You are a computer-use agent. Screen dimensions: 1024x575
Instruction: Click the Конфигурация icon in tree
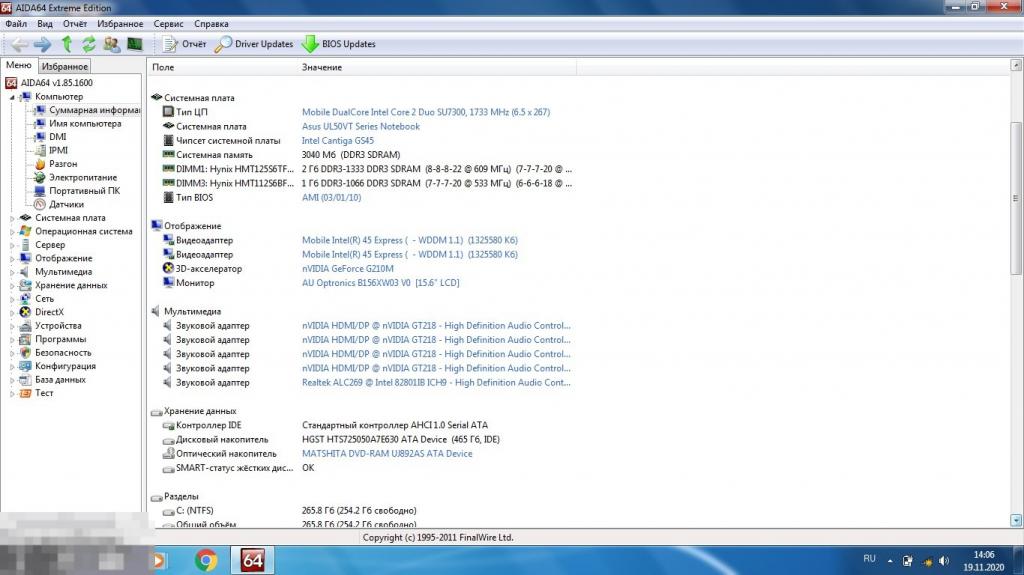coord(25,366)
